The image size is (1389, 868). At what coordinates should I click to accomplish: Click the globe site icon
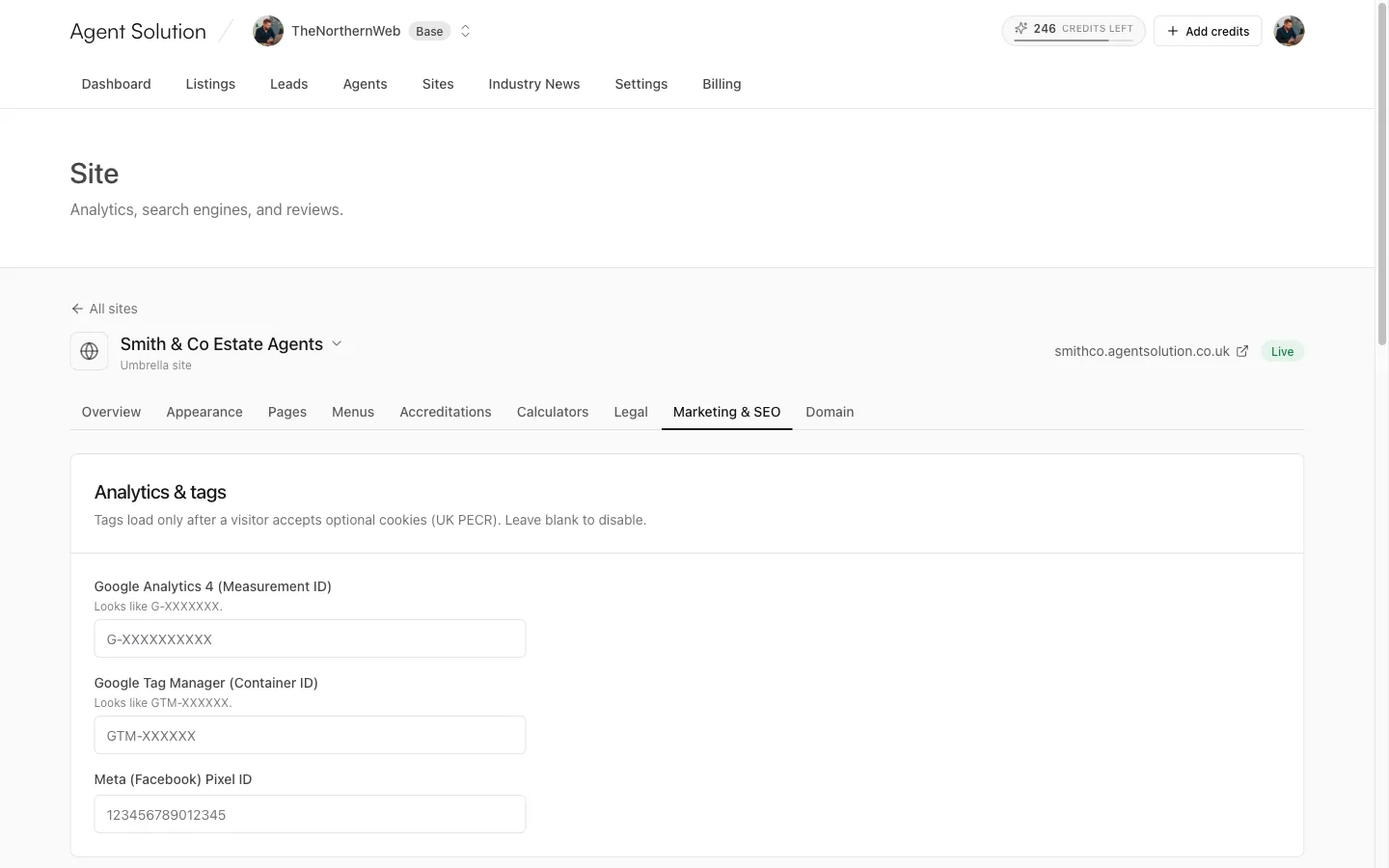point(90,351)
